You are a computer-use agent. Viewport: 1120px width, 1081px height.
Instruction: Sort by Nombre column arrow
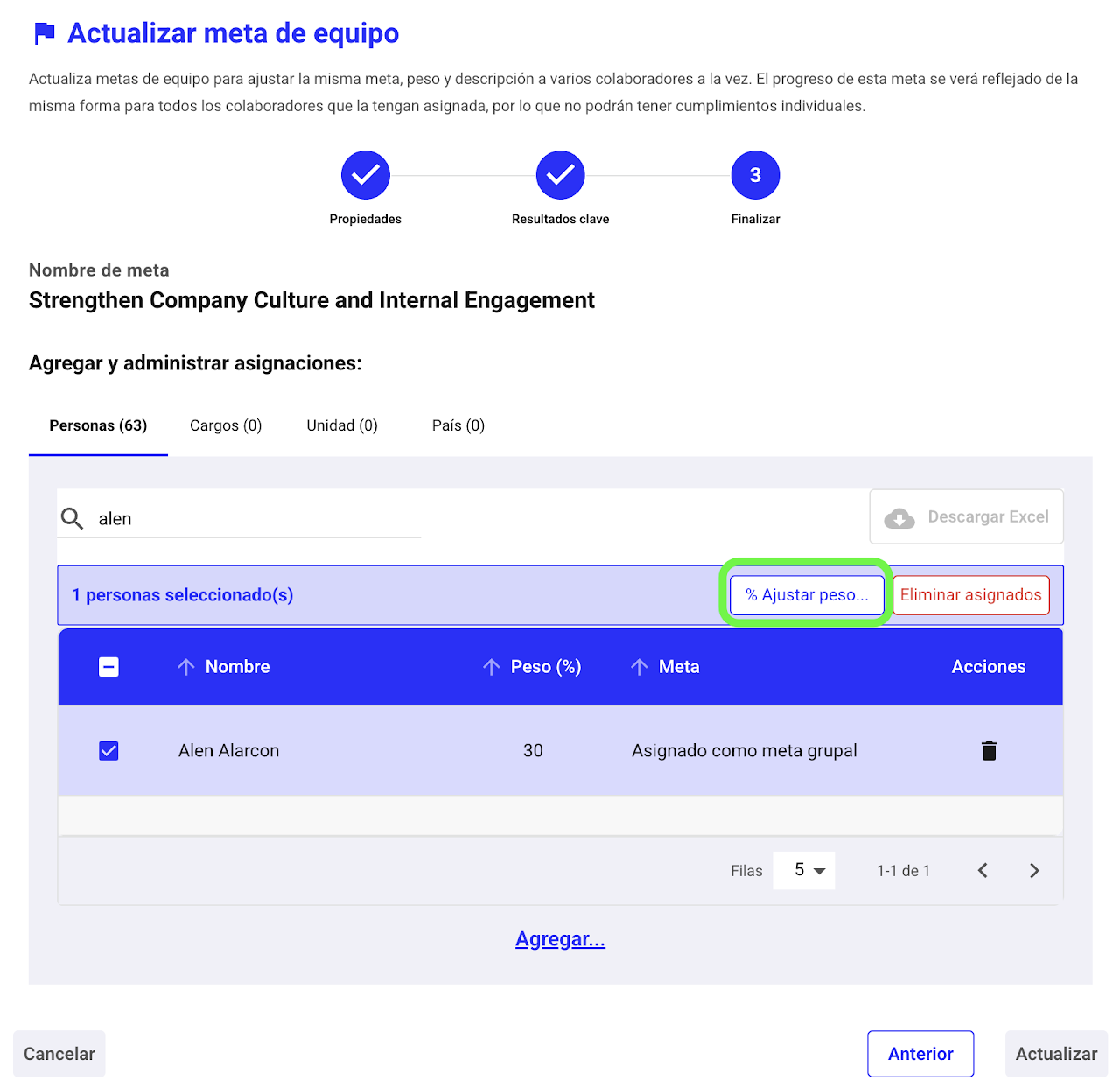point(186,667)
